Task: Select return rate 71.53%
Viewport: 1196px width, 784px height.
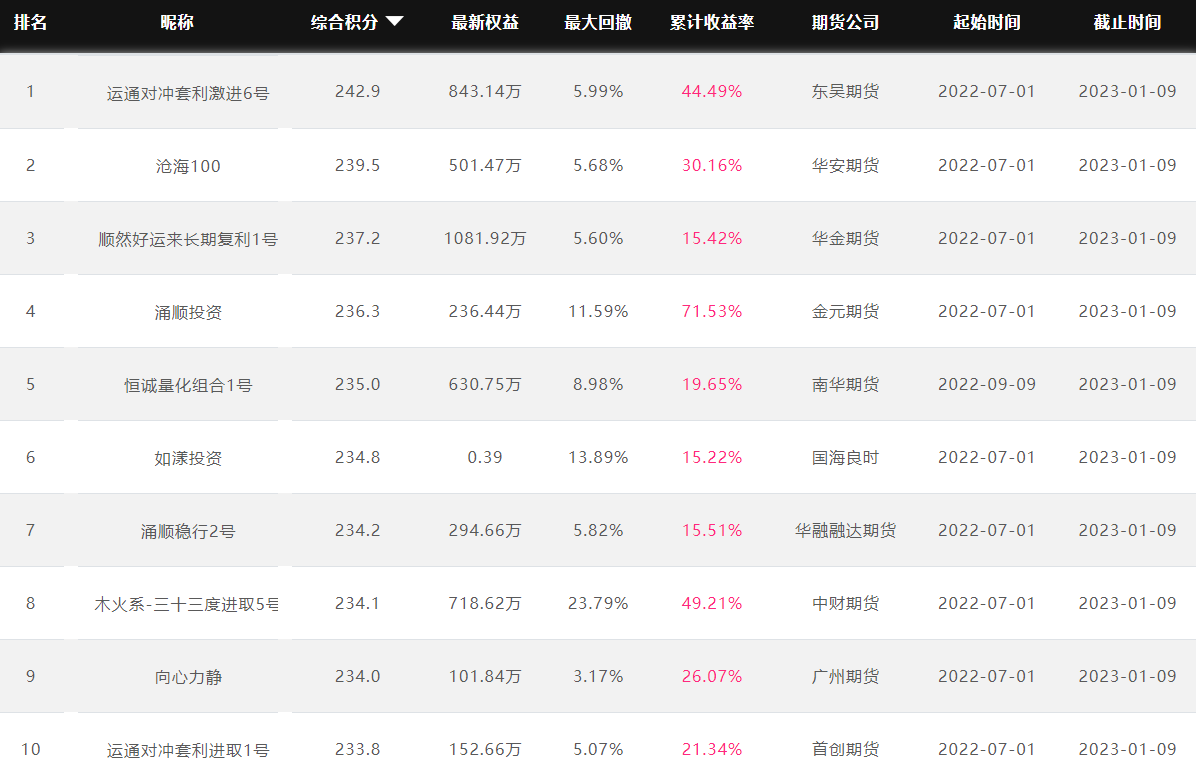Action: click(x=712, y=311)
